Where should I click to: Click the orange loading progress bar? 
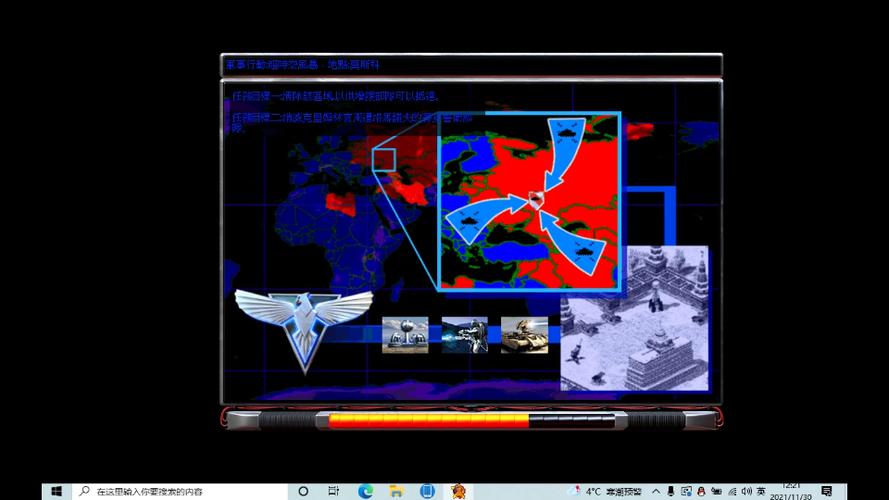(430, 420)
